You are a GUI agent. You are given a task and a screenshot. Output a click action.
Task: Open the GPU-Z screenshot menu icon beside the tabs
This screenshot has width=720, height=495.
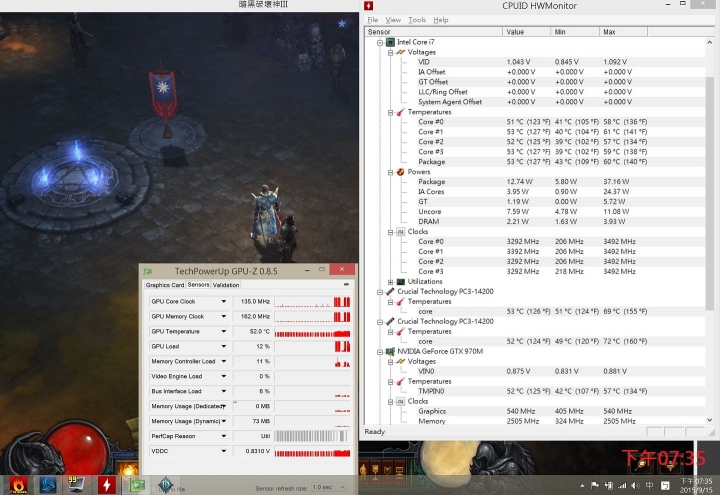(346, 285)
